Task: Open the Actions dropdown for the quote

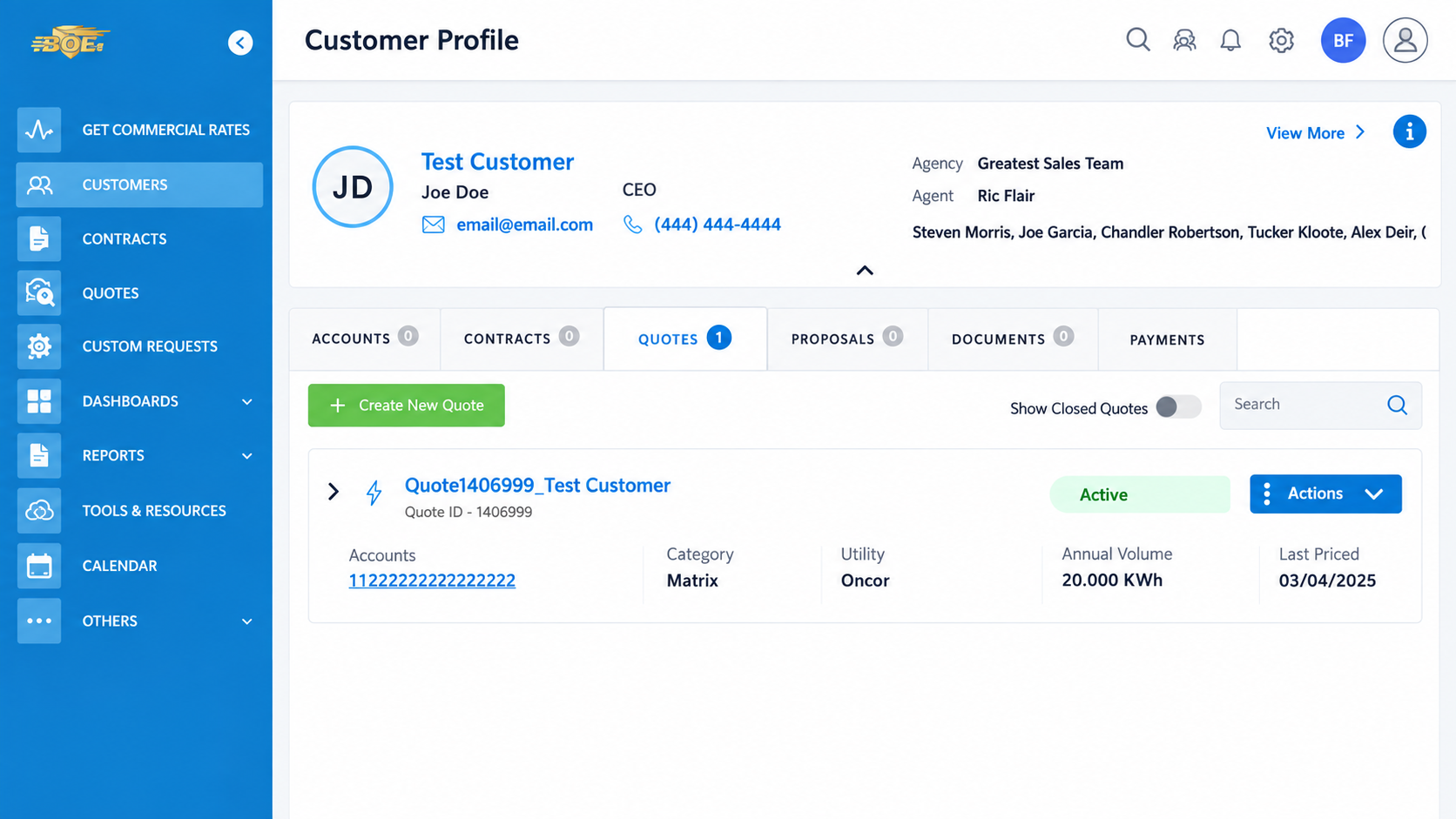Action: point(1325,493)
